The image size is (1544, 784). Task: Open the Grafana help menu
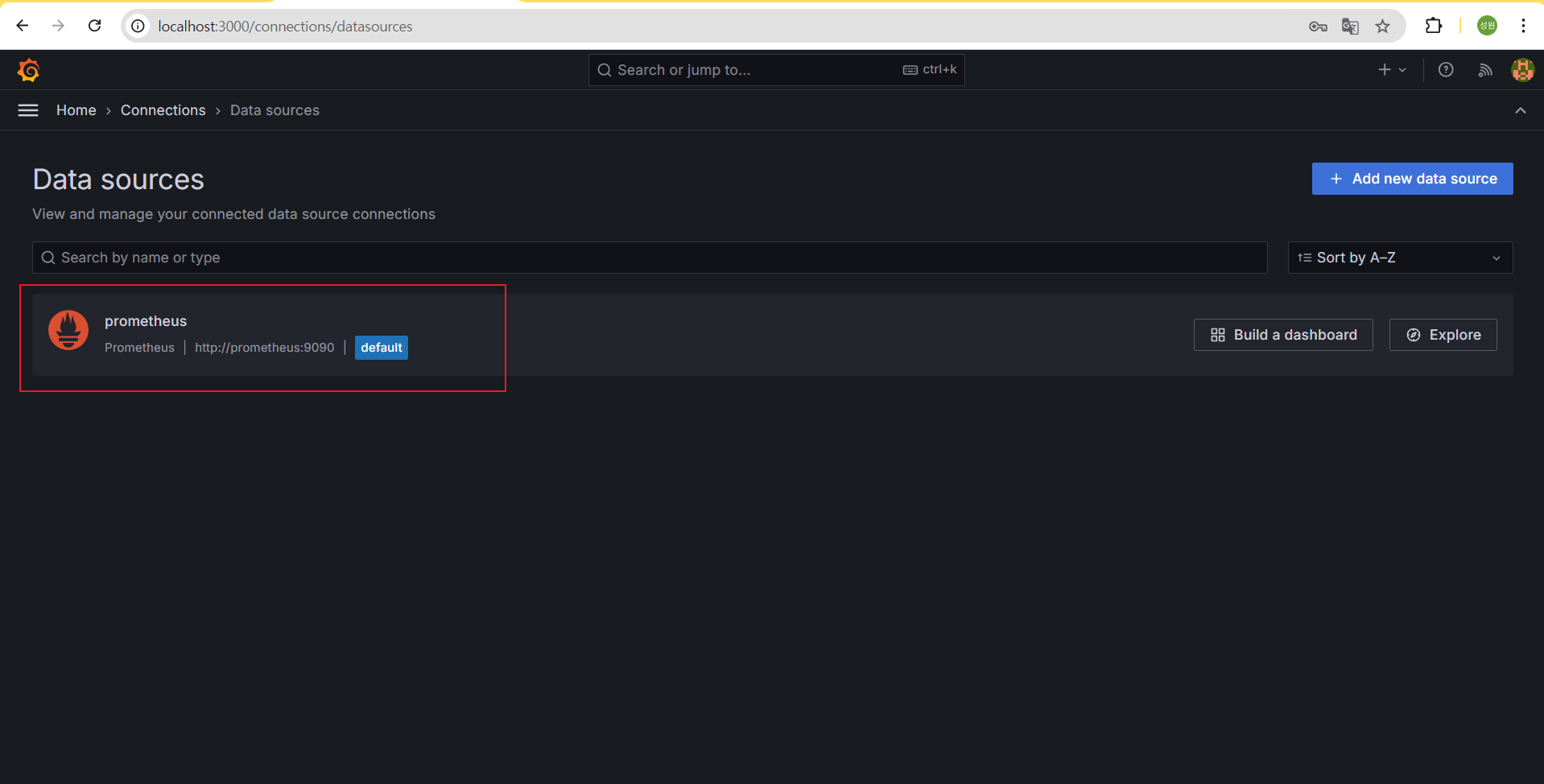pos(1446,70)
